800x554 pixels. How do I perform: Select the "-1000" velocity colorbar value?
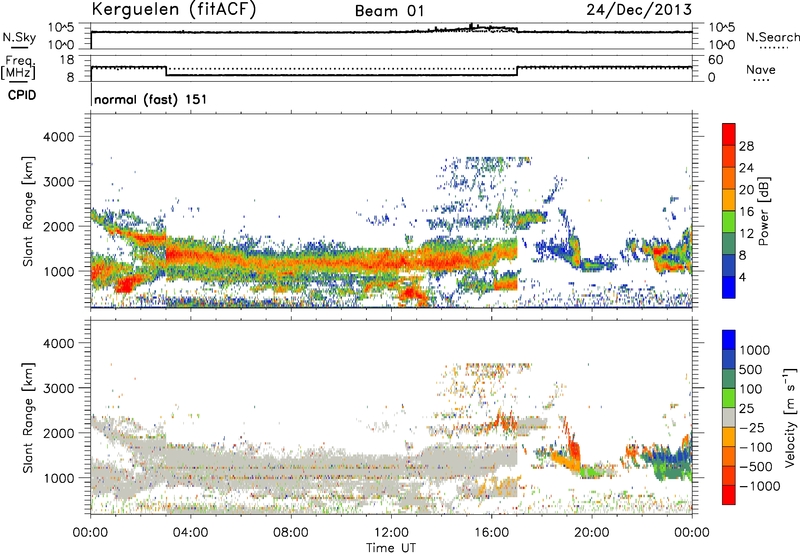coord(760,486)
